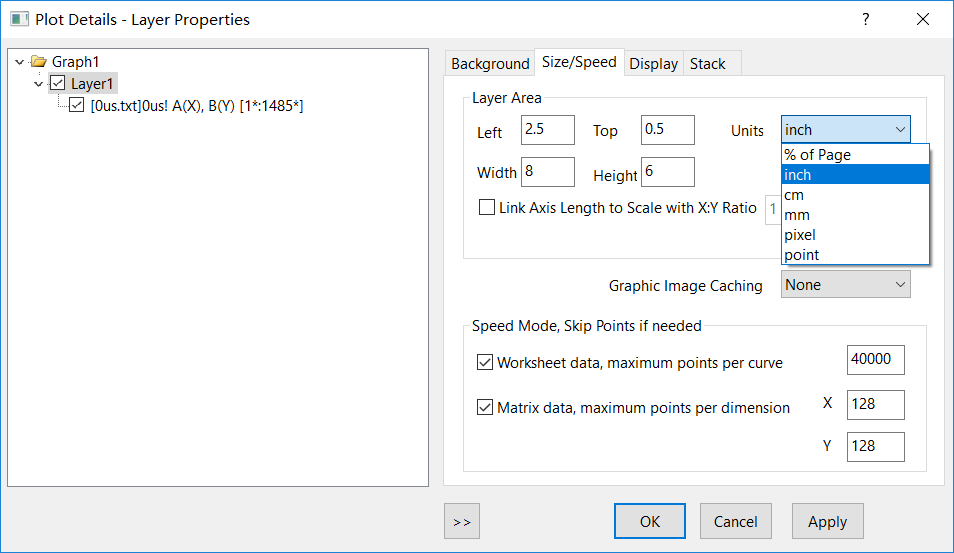Click the Graph1 folder icon
954x553 pixels.
[39, 62]
